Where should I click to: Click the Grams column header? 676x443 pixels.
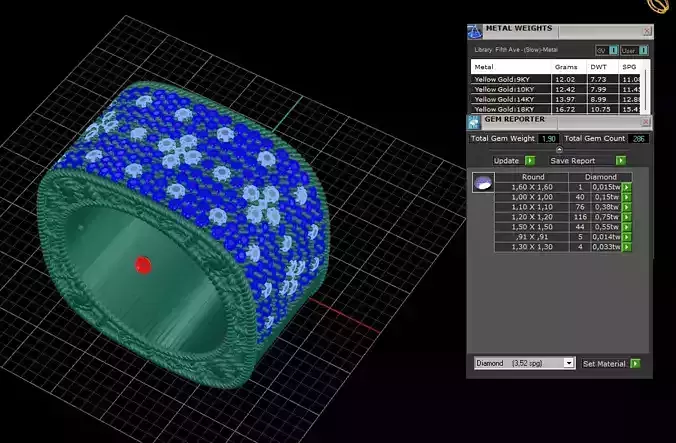pyautogui.click(x=569, y=67)
